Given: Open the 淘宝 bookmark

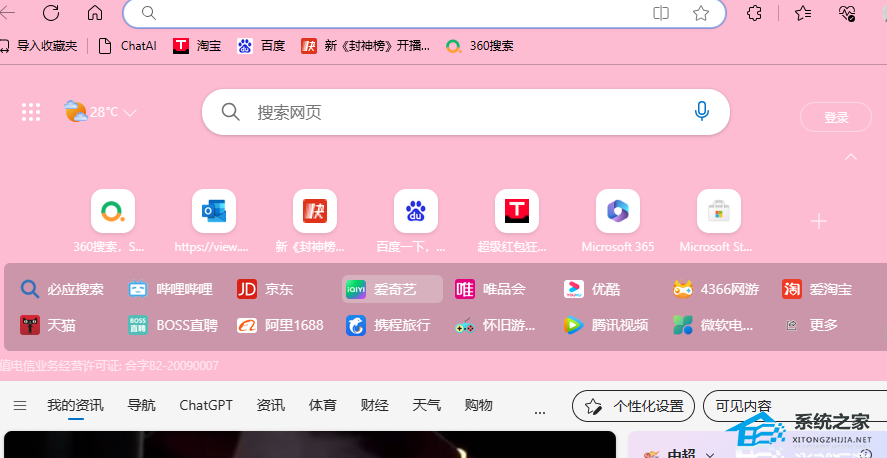Looking at the screenshot, I should (x=197, y=46).
